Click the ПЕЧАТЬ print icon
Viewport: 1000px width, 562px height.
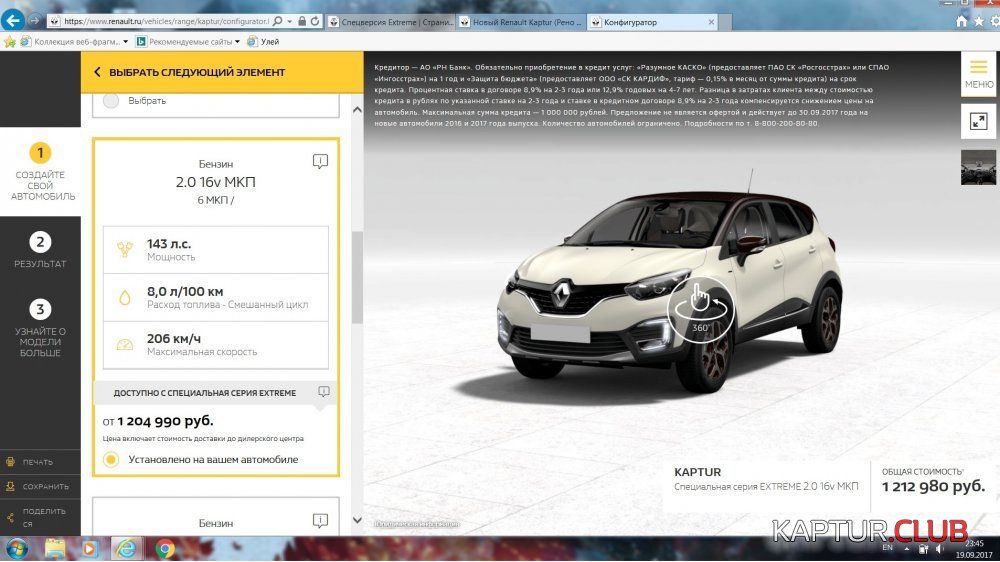click(11, 462)
